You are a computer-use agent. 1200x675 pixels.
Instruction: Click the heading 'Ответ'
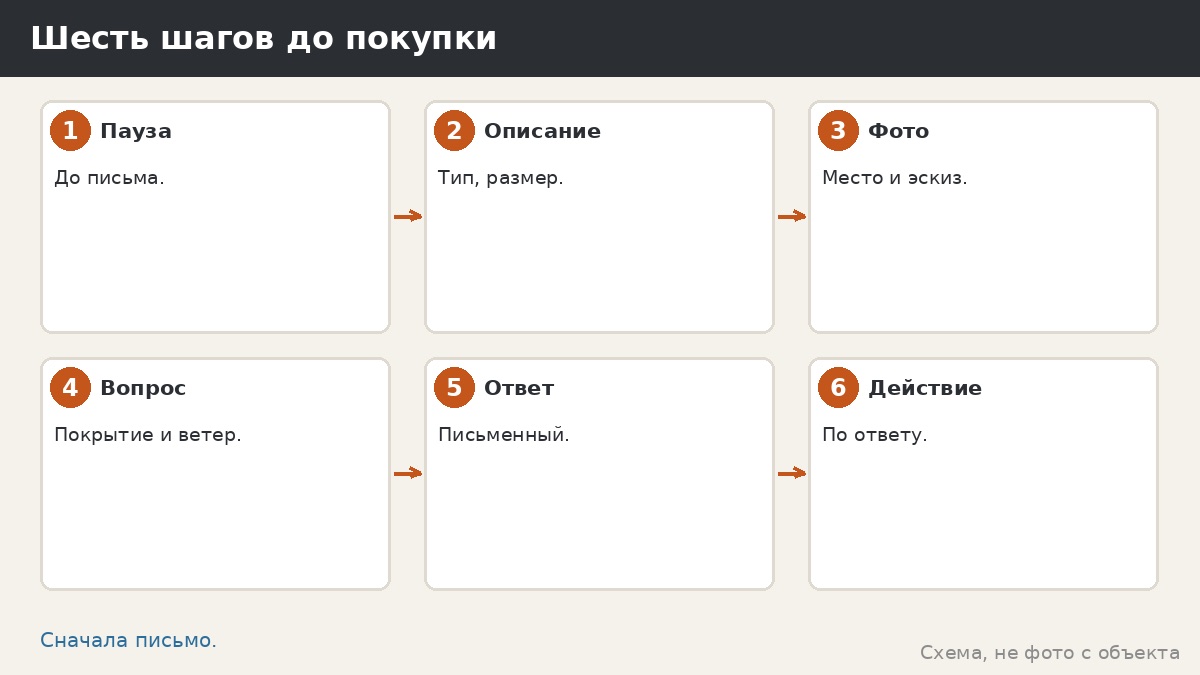click(519, 388)
